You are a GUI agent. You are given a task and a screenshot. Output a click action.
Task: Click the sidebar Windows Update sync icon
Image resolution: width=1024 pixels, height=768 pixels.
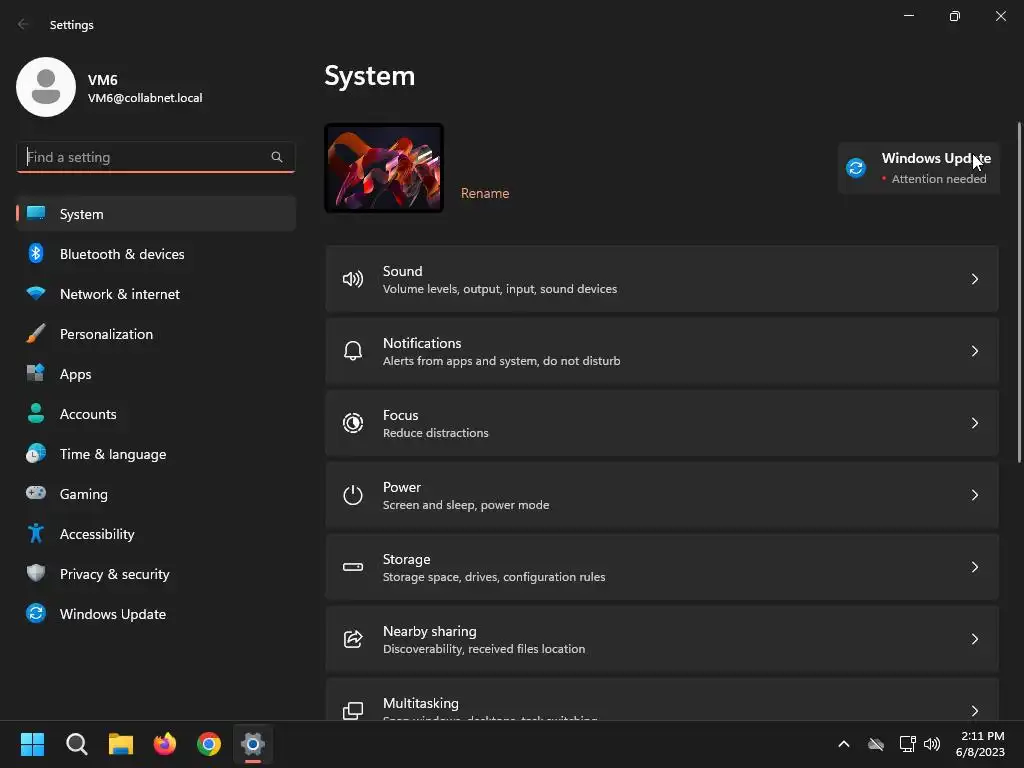tap(36, 613)
